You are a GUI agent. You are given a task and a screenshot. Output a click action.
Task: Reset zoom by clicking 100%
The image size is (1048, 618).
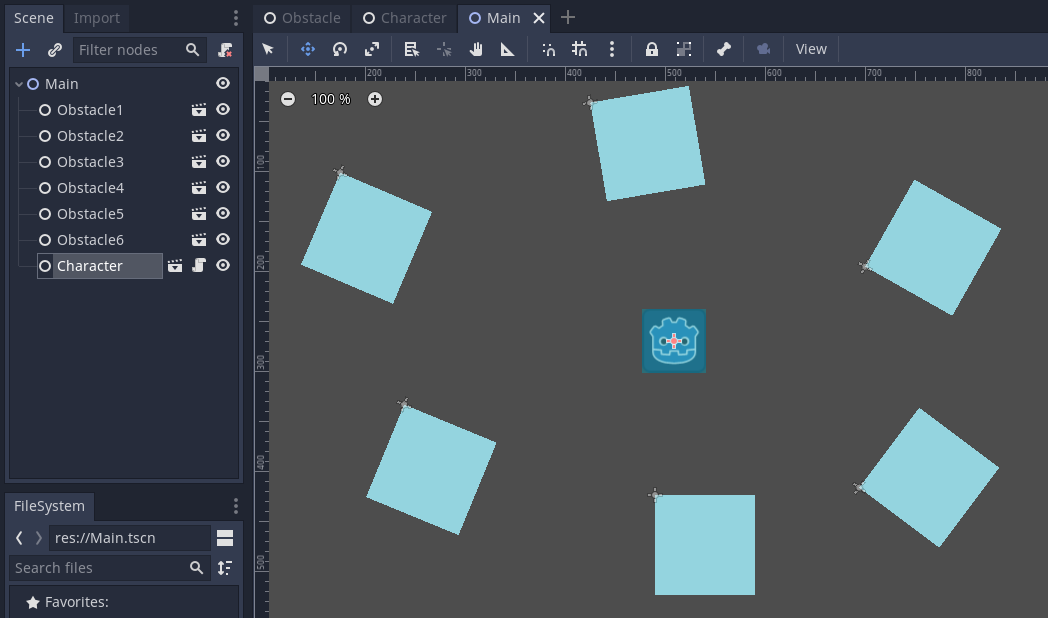330,99
